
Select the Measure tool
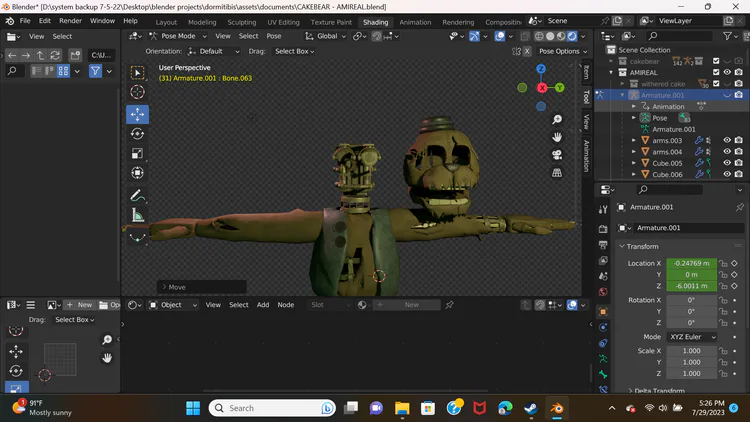tap(137, 215)
